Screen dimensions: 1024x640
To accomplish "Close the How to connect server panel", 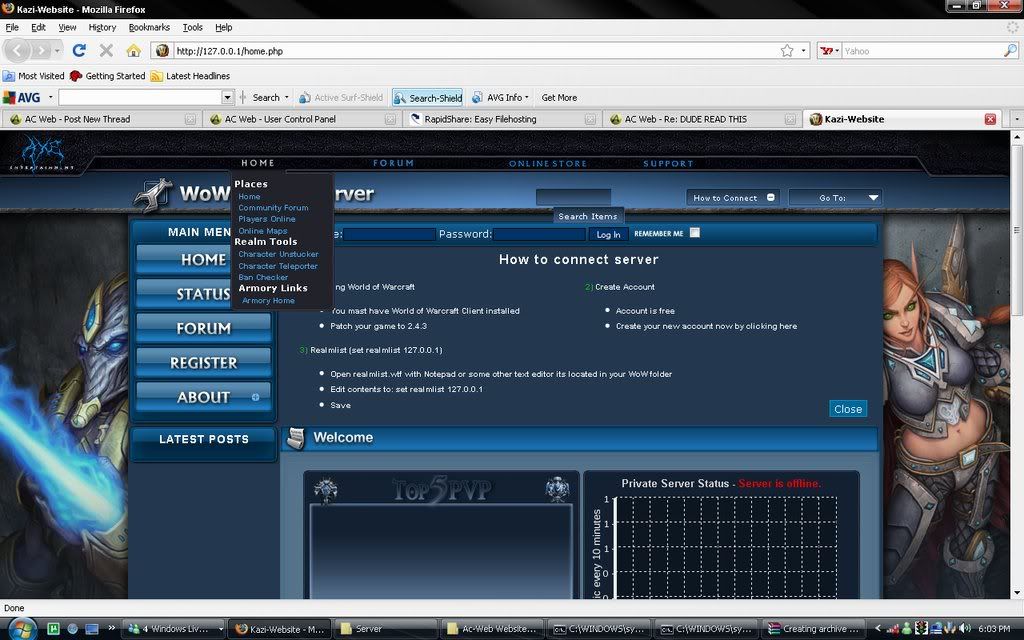I will pyautogui.click(x=848, y=409).
